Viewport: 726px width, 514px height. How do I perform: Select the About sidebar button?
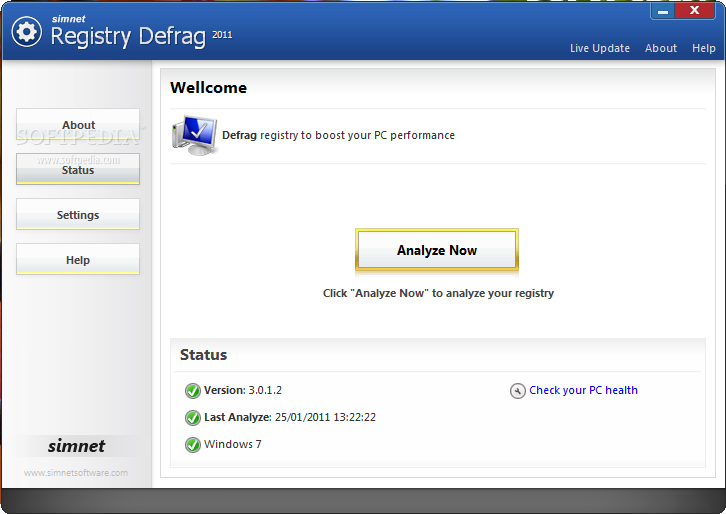coord(78,124)
